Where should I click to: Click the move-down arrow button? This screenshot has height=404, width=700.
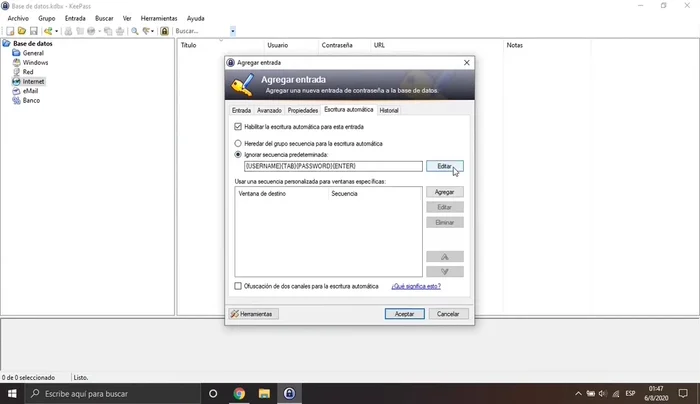tap(445, 271)
